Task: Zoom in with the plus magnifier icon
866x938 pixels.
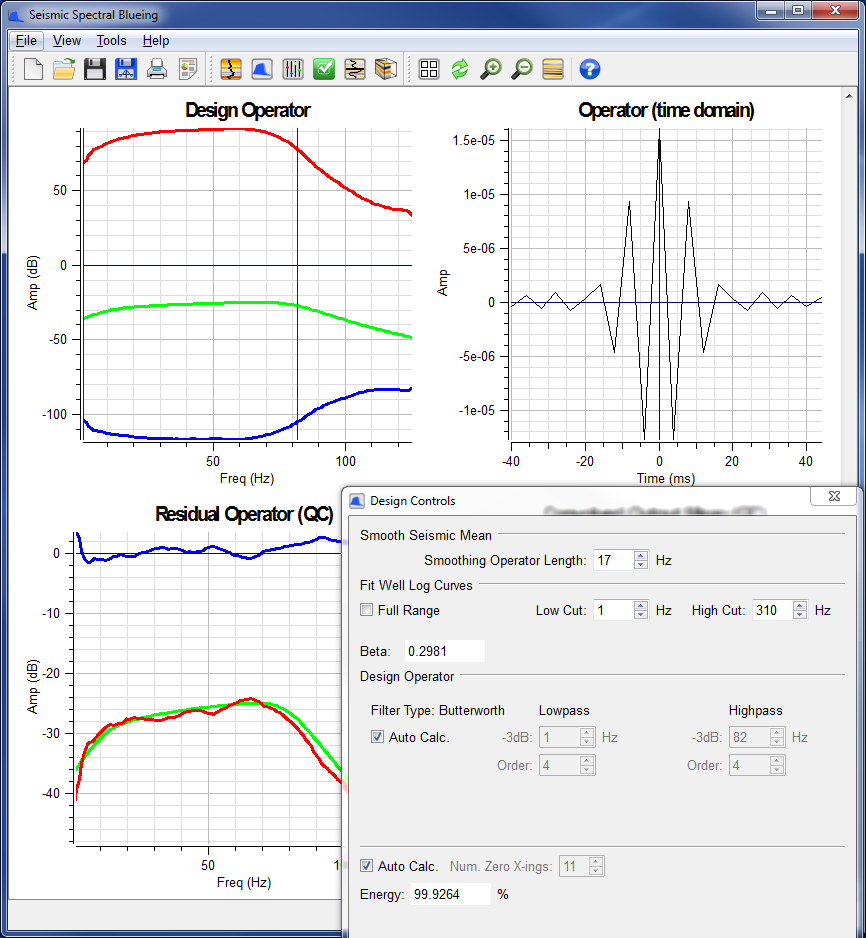Action: (x=491, y=69)
